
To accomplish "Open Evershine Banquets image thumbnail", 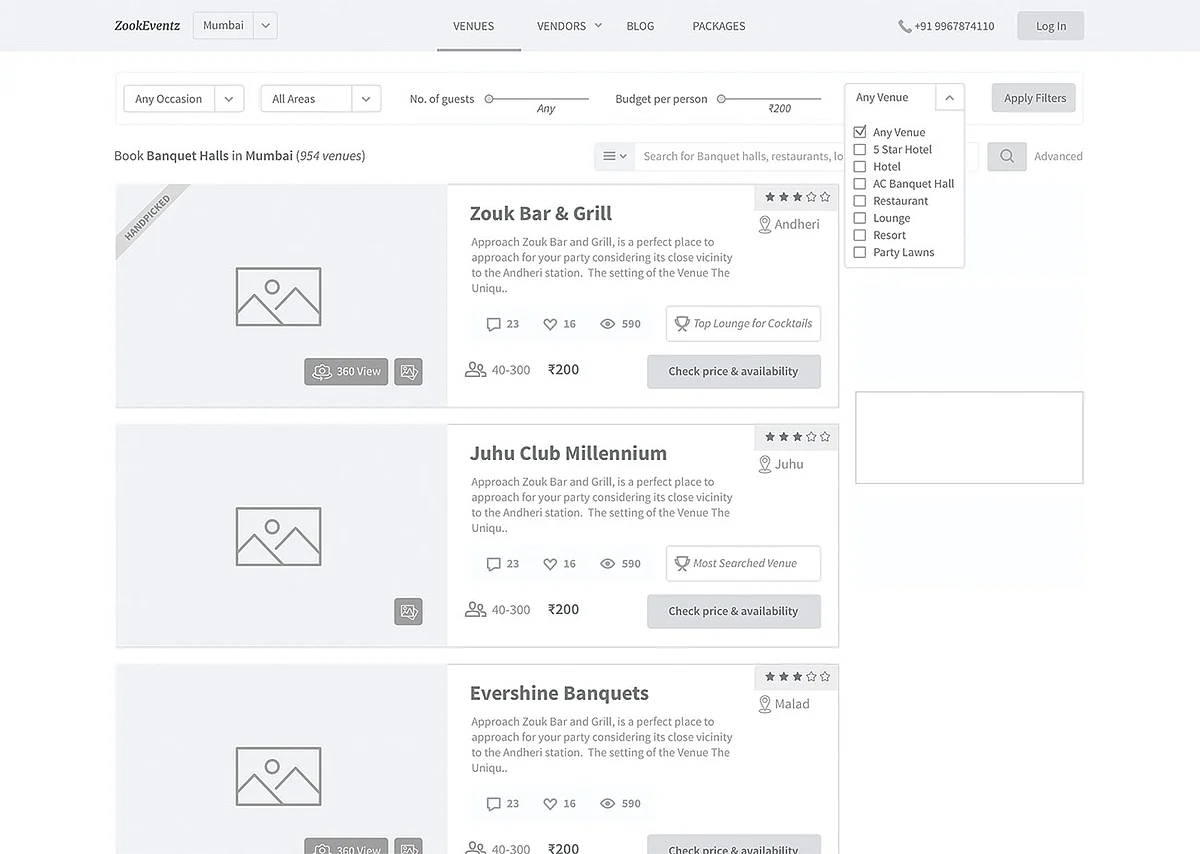I will click(x=281, y=760).
